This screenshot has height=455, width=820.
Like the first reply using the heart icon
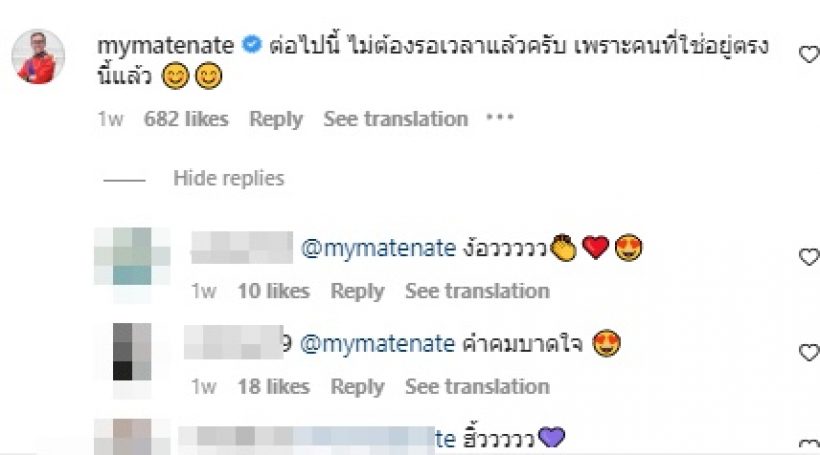point(809,257)
